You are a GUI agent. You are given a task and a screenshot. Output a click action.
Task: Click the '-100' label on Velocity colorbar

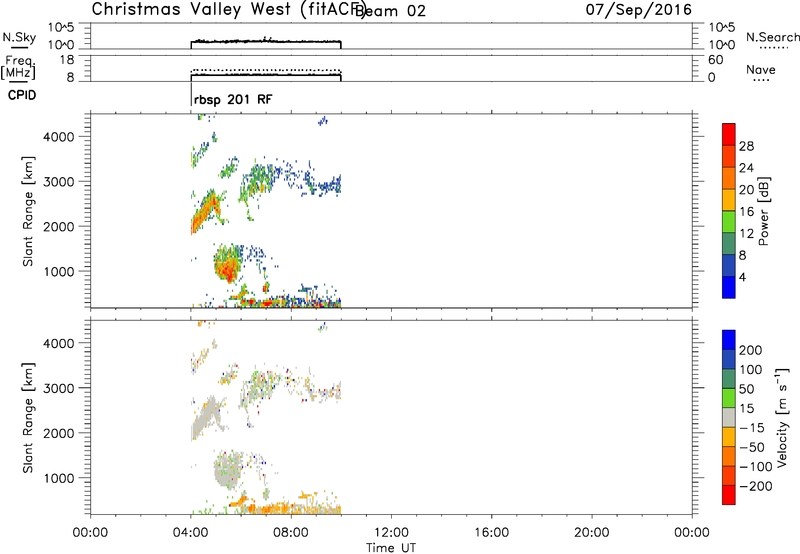(x=756, y=467)
